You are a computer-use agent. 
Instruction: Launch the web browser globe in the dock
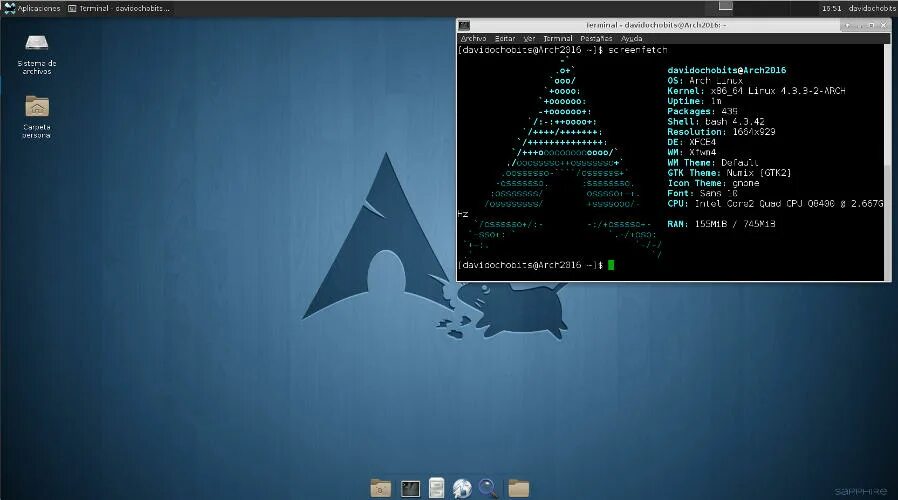coord(462,488)
